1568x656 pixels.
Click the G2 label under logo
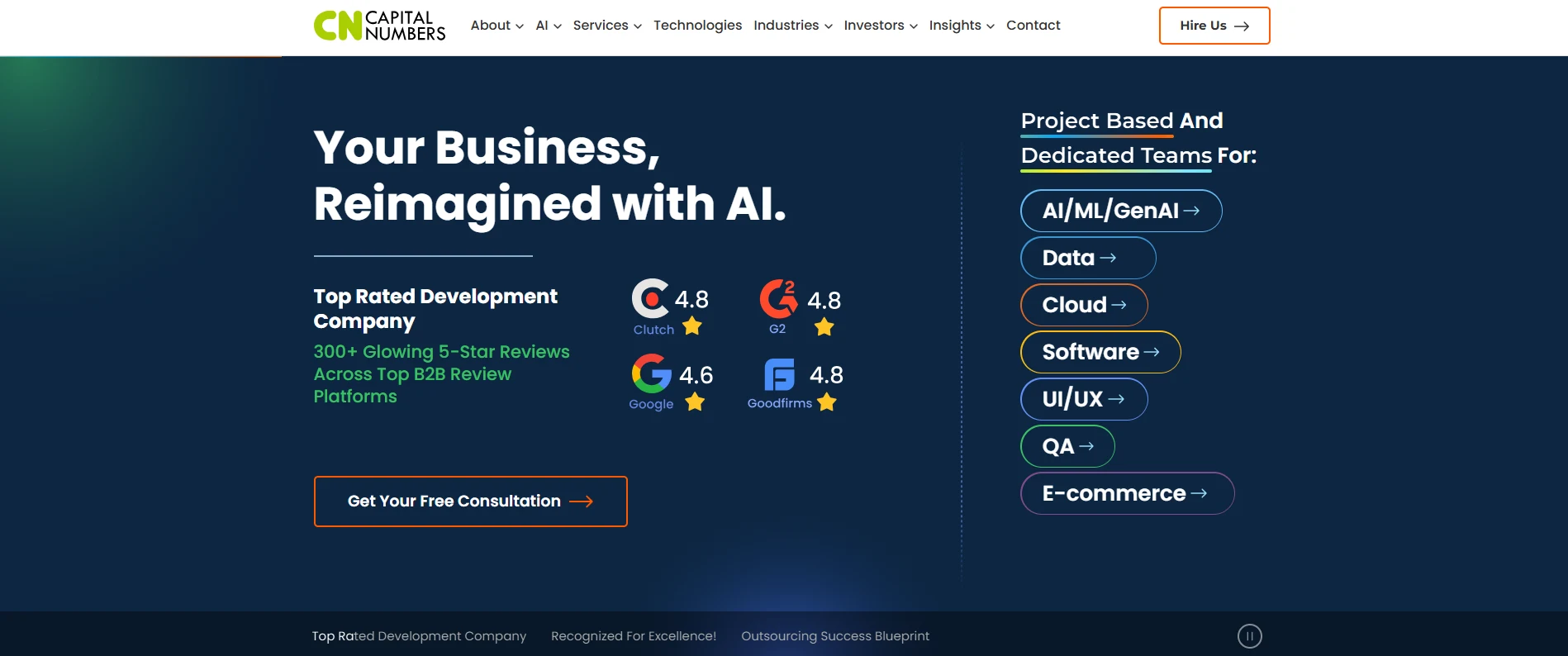777,329
